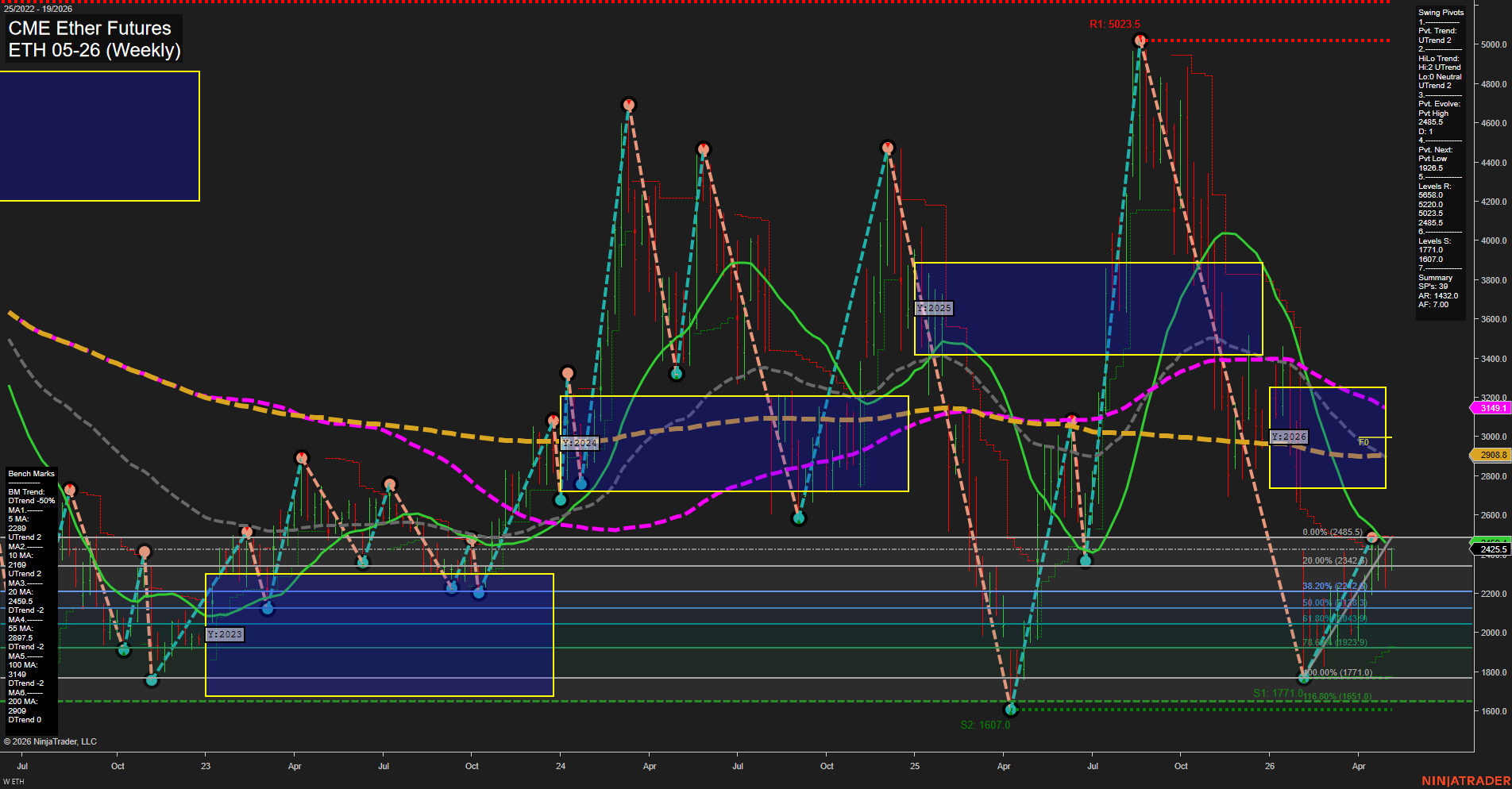This screenshot has height=789, width=1512.
Task: Click the 0.00% (2485.5) Fibonacci label
Action: coord(1332,532)
